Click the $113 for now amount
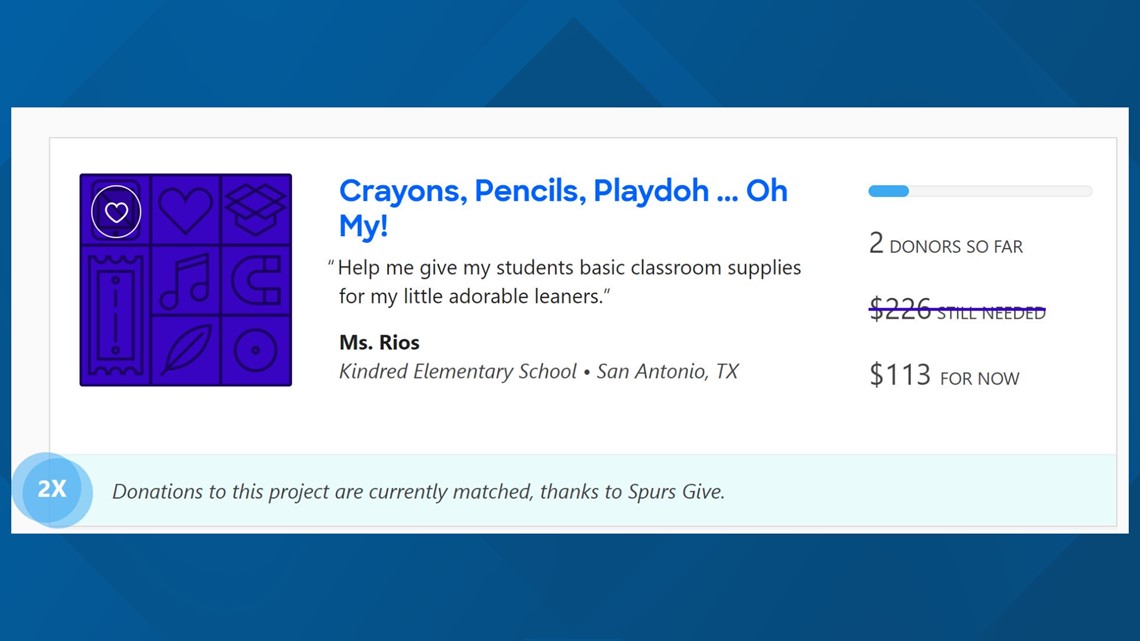 point(944,375)
